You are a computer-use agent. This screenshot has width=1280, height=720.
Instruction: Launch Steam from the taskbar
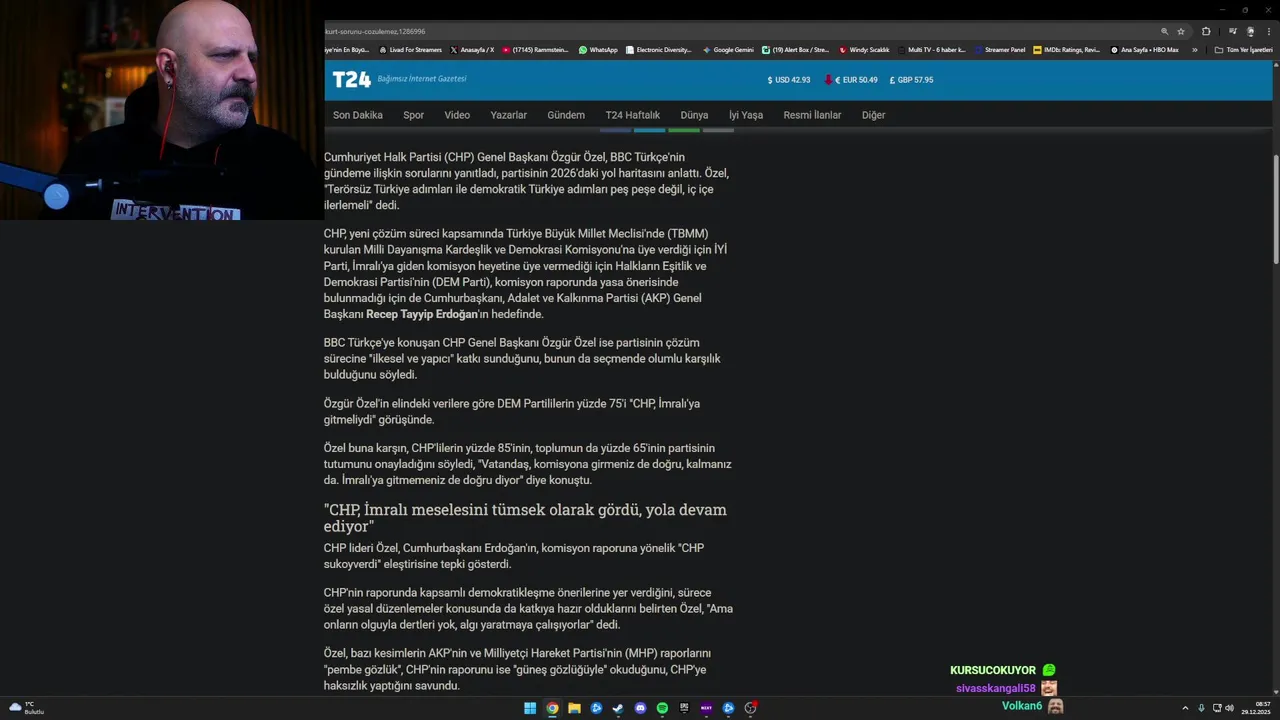pos(618,708)
